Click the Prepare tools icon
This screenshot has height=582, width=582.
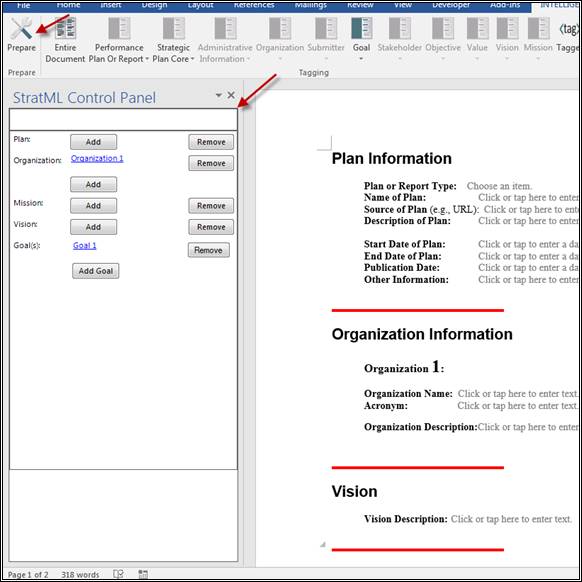click(21, 28)
